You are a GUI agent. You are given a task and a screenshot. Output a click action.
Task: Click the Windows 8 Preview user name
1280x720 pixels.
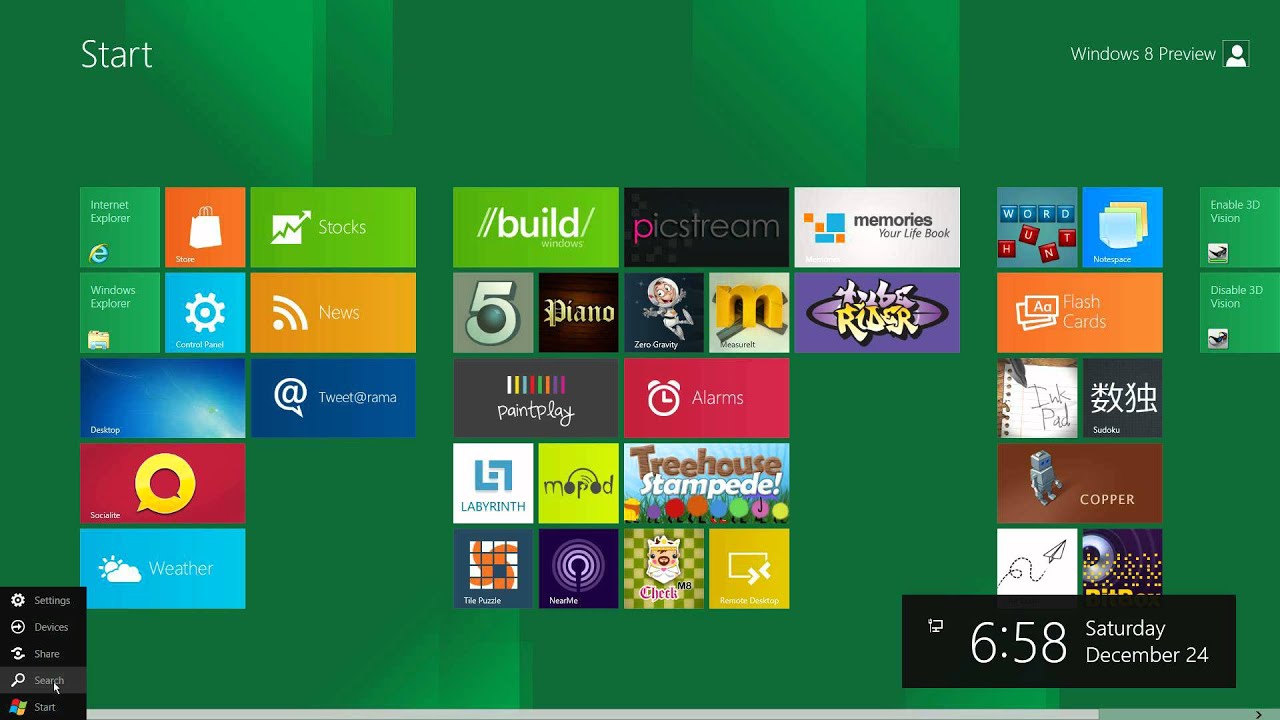tap(1143, 54)
